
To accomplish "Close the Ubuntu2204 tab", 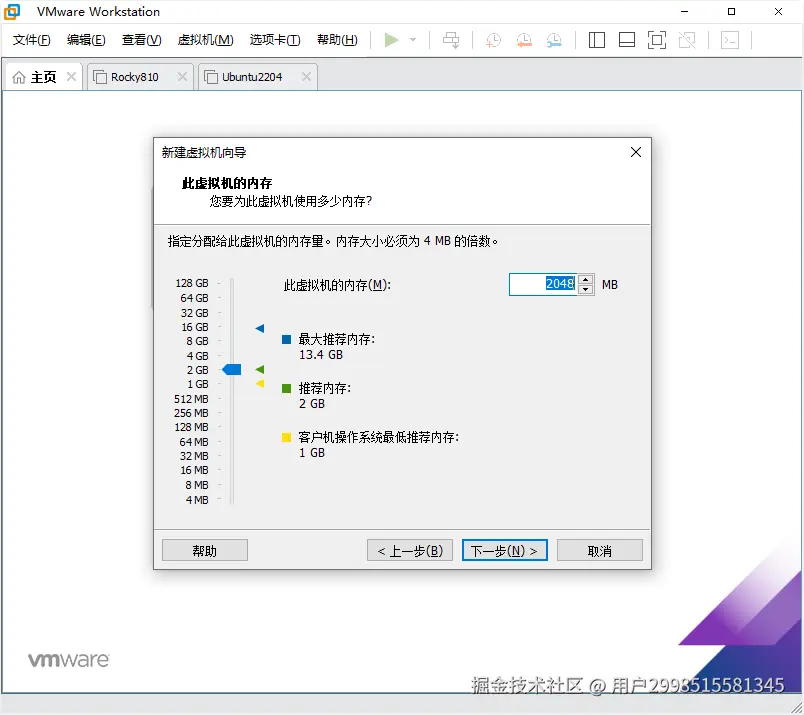I will tap(306, 77).
